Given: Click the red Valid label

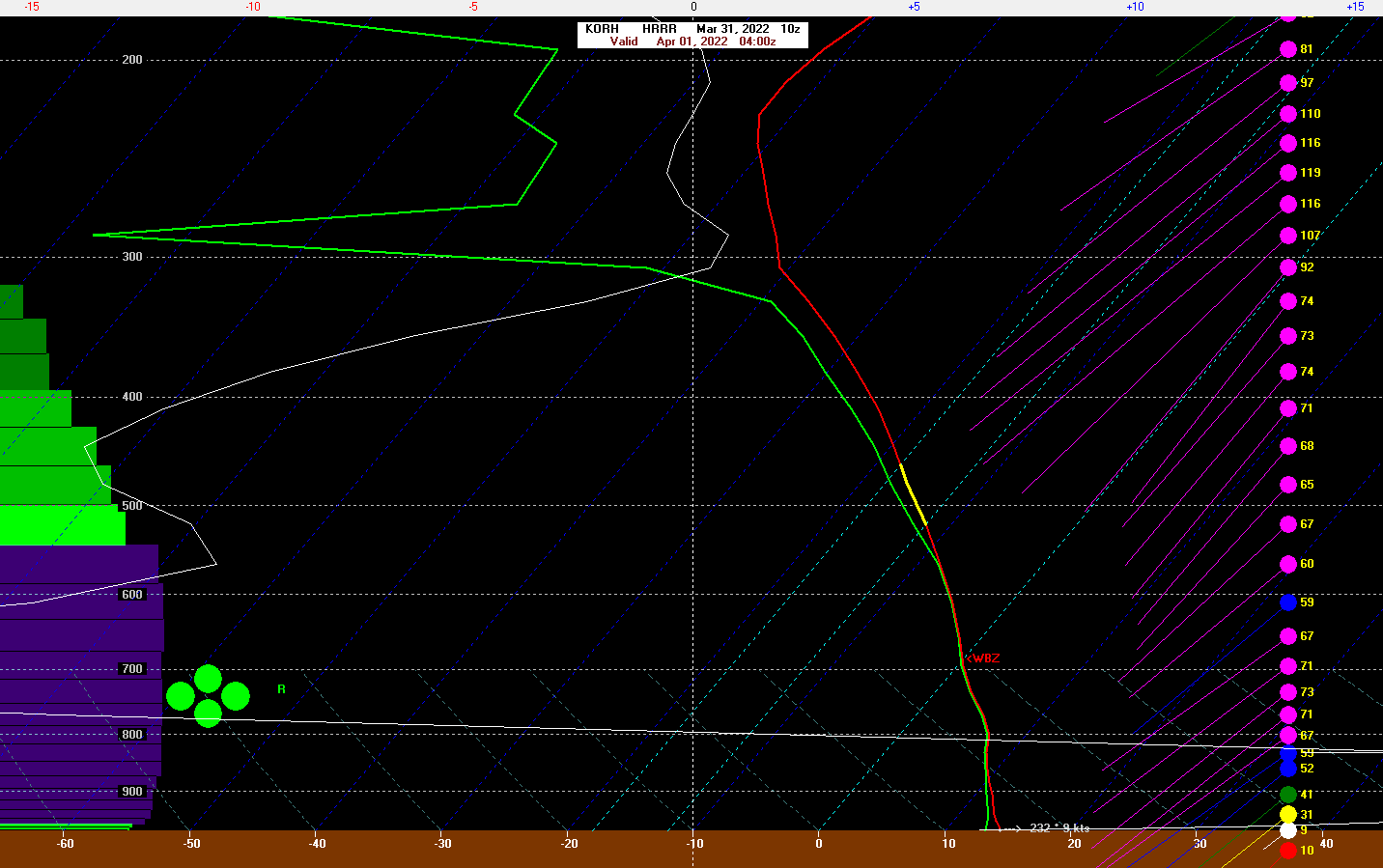Looking at the screenshot, I should point(624,42).
